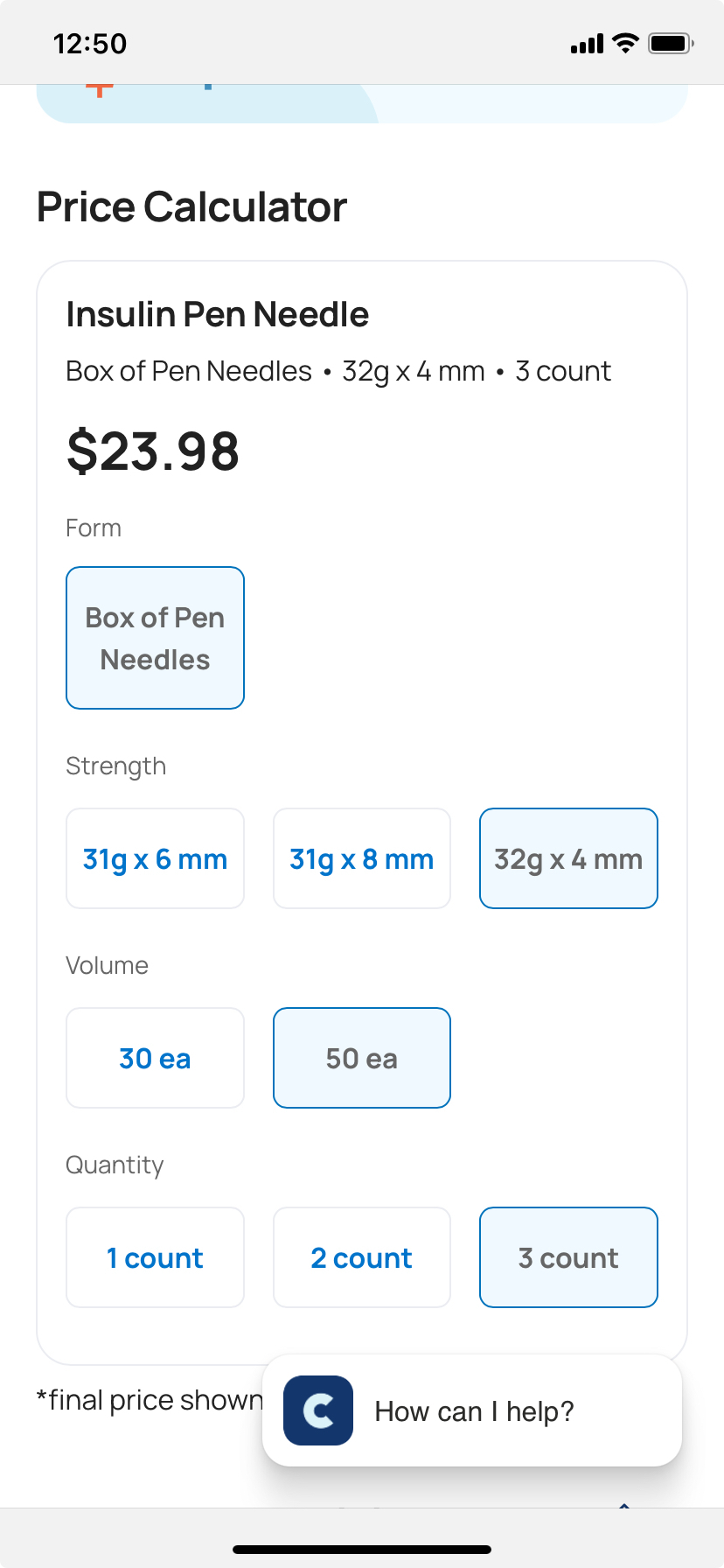Tap the iOS home indicator bar

362,1550
